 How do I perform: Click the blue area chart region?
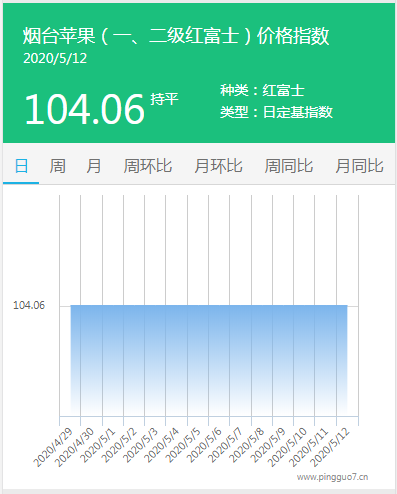[209, 360]
